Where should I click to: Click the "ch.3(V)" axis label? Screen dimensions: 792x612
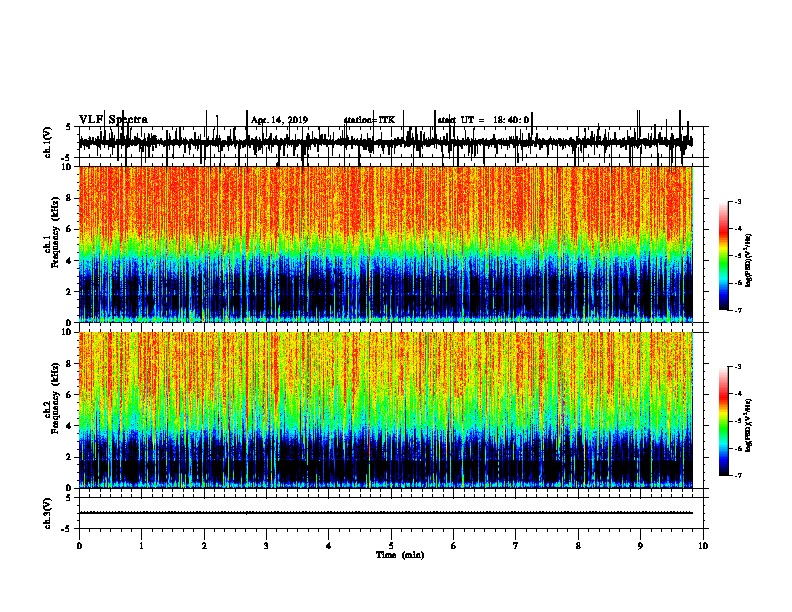point(48,513)
